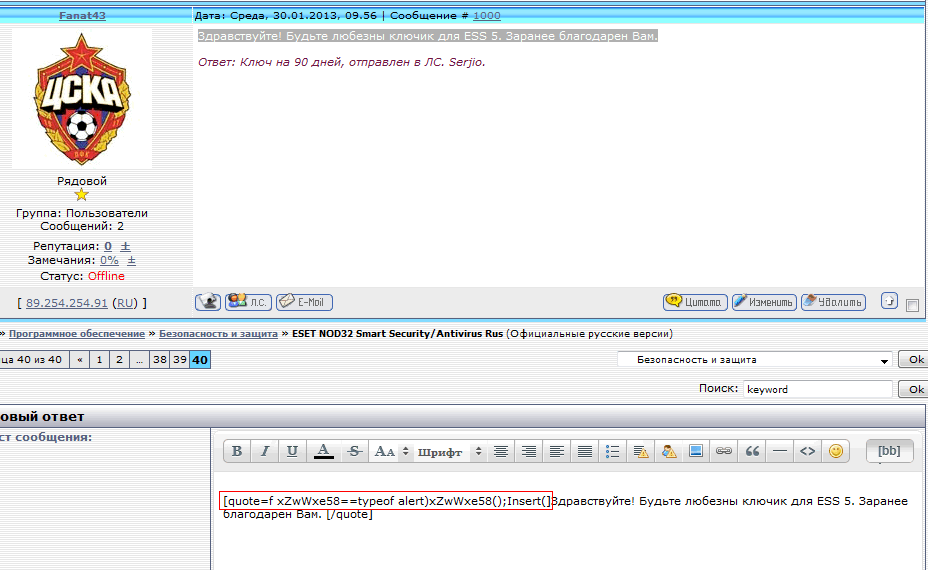
Task: Confirm forum jump with Ok button
Action: point(916,359)
